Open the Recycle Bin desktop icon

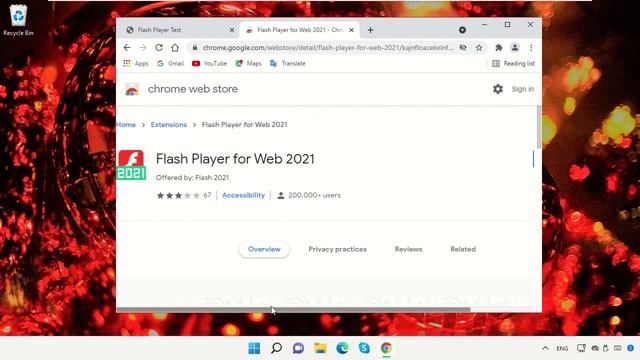[18, 20]
